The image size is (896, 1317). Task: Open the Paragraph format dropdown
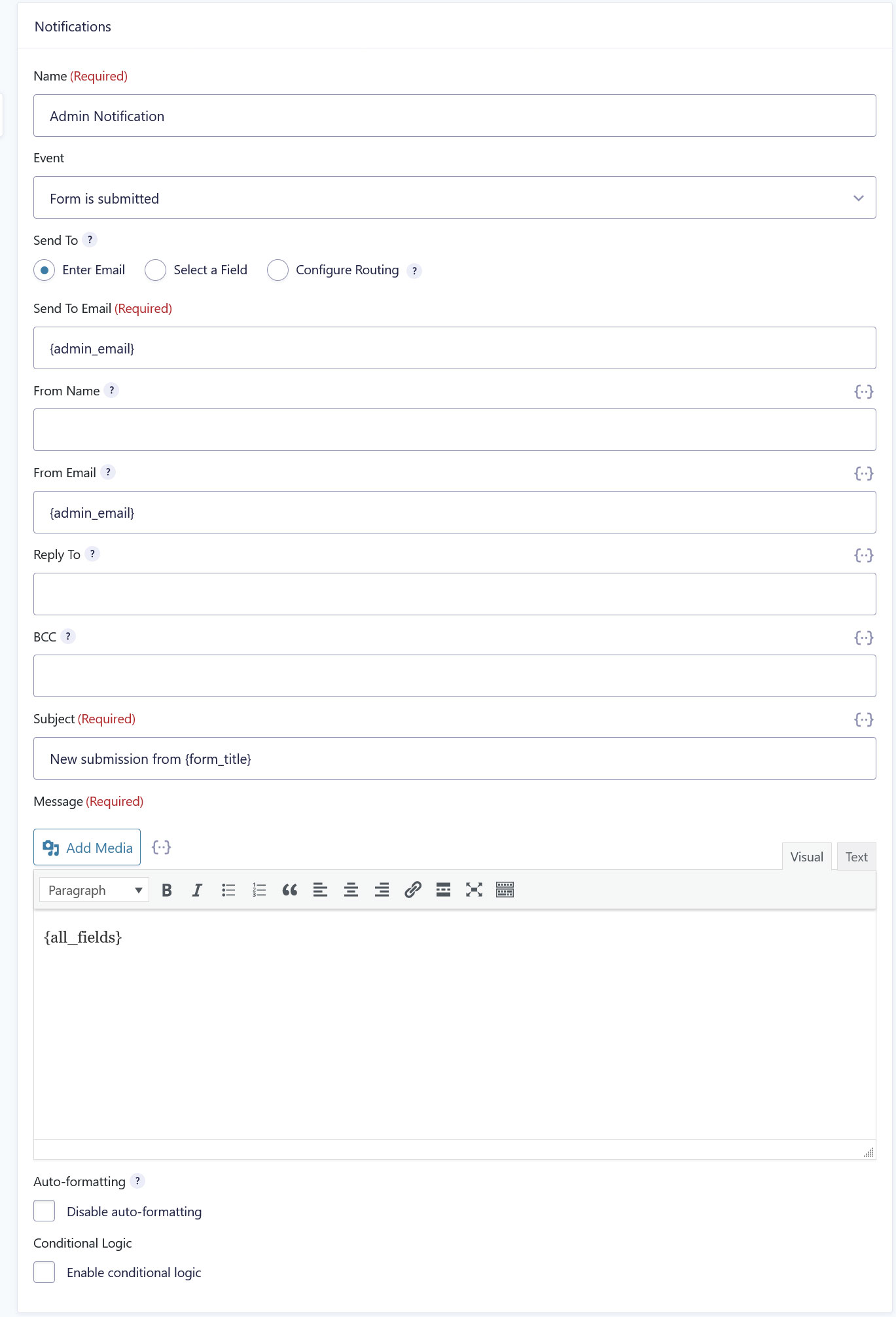[94, 890]
